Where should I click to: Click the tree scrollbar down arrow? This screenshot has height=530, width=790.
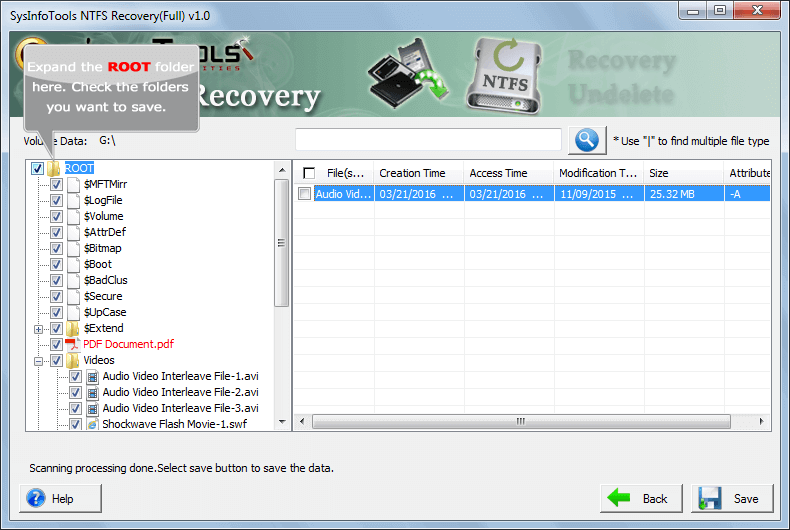click(x=282, y=422)
